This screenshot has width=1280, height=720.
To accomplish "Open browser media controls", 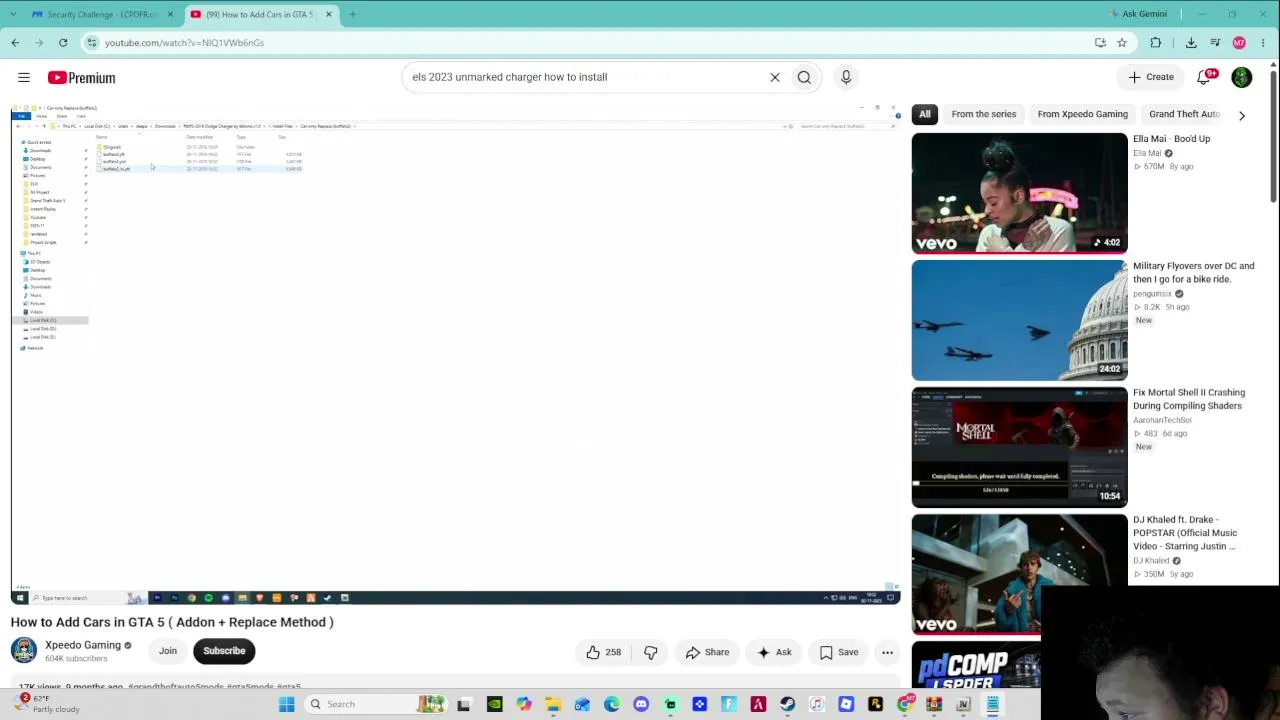I will pyautogui.click(x=1215, y=42).
